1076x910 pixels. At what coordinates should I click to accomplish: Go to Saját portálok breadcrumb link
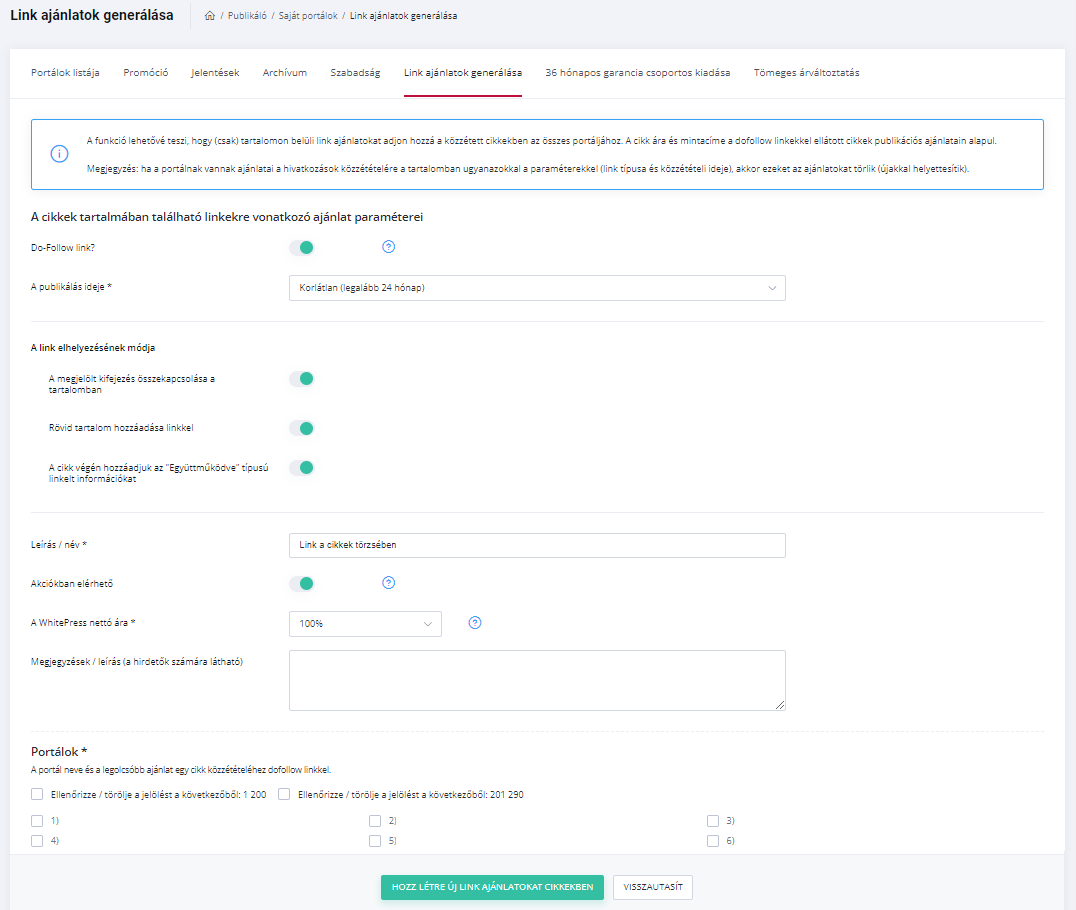click(308, 16)
